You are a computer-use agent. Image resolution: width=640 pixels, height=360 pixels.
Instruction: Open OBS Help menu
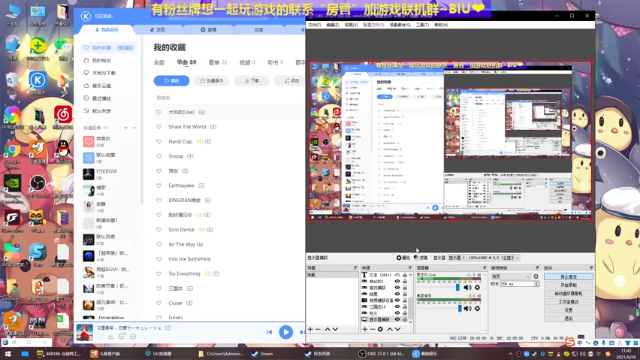click(441, 25)
